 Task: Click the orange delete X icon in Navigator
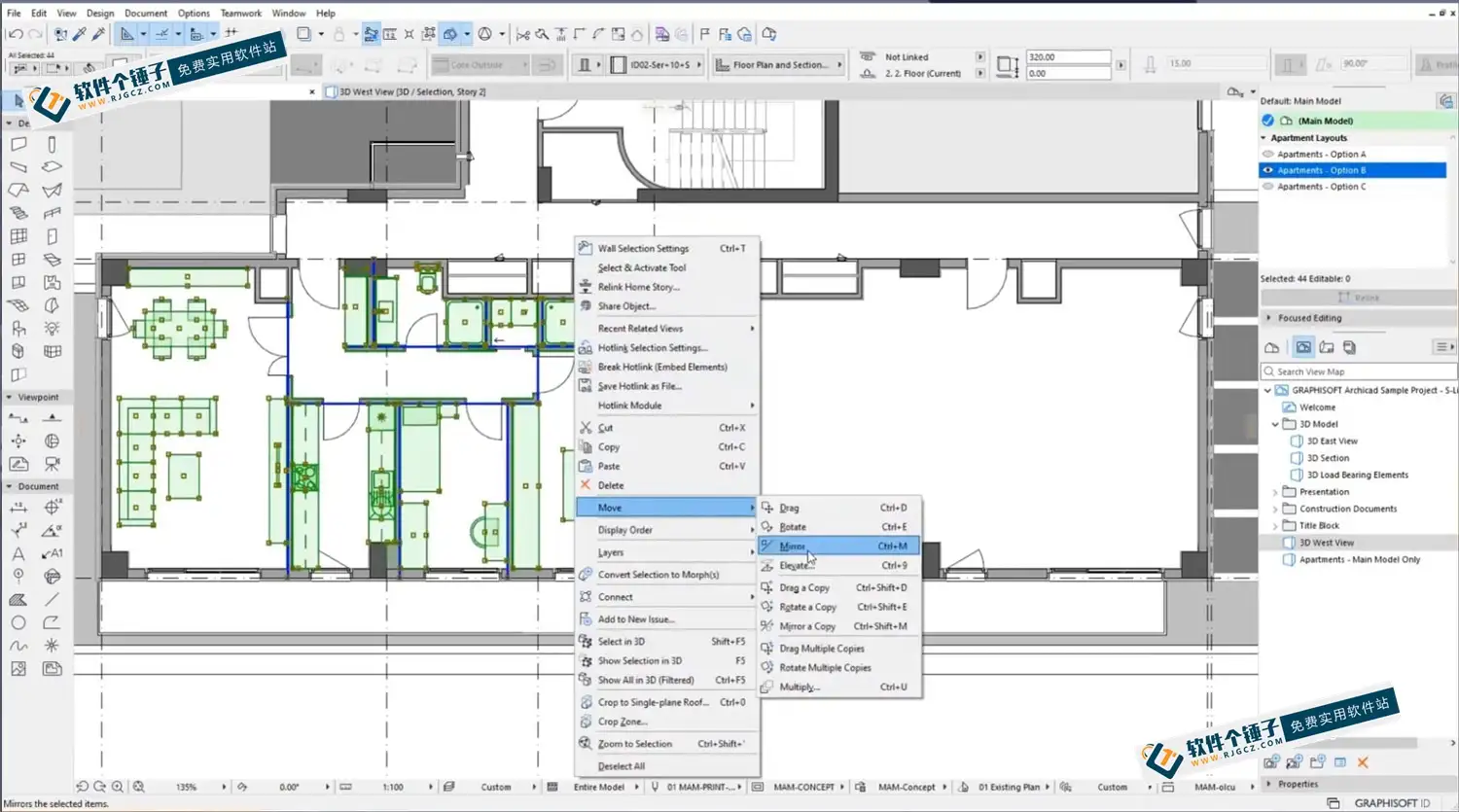click(x=1363, y=762)
